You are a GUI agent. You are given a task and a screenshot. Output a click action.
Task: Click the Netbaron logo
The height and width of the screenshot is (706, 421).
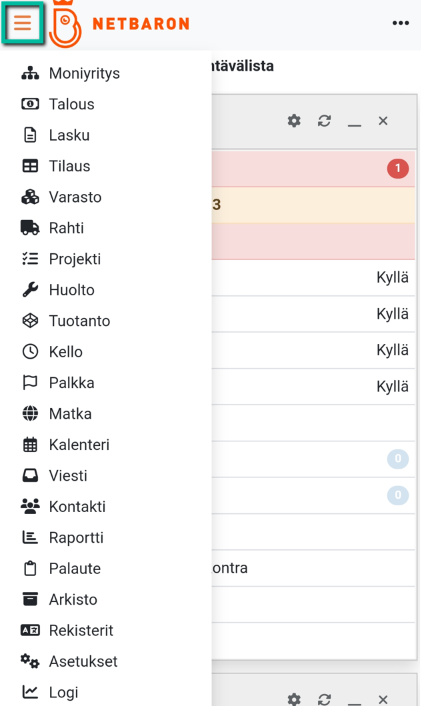(x=119, y=23)
